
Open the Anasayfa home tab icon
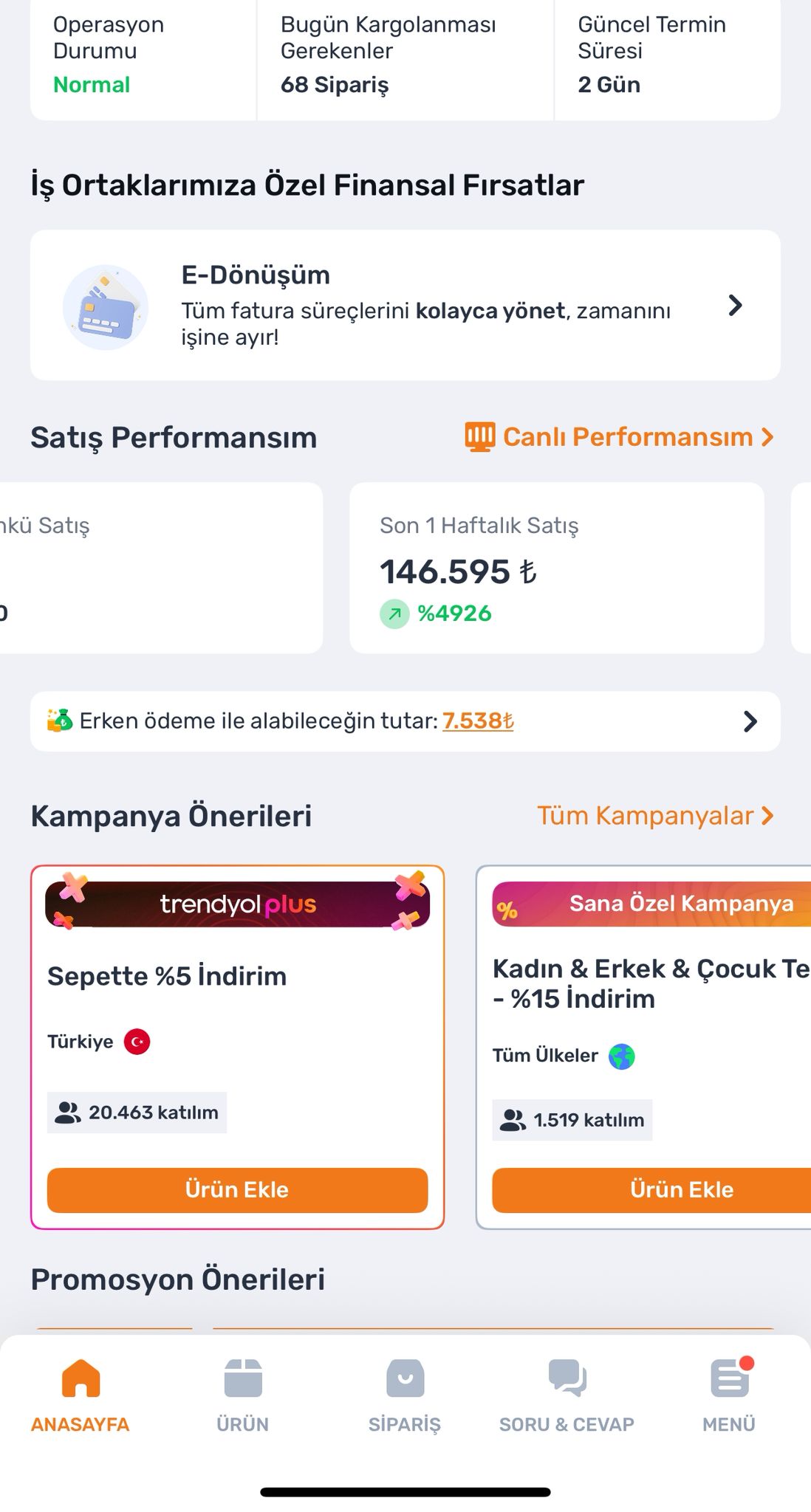point(81,1378)
